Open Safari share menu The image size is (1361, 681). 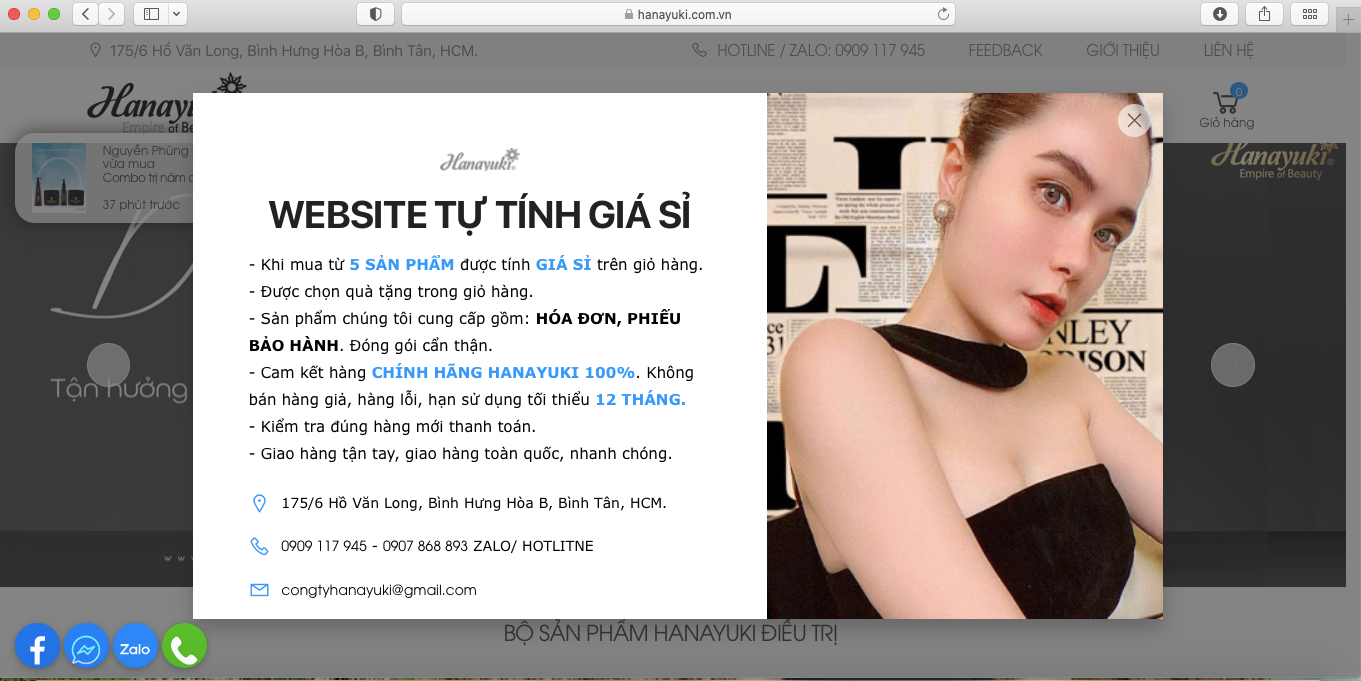point(1265,14)
